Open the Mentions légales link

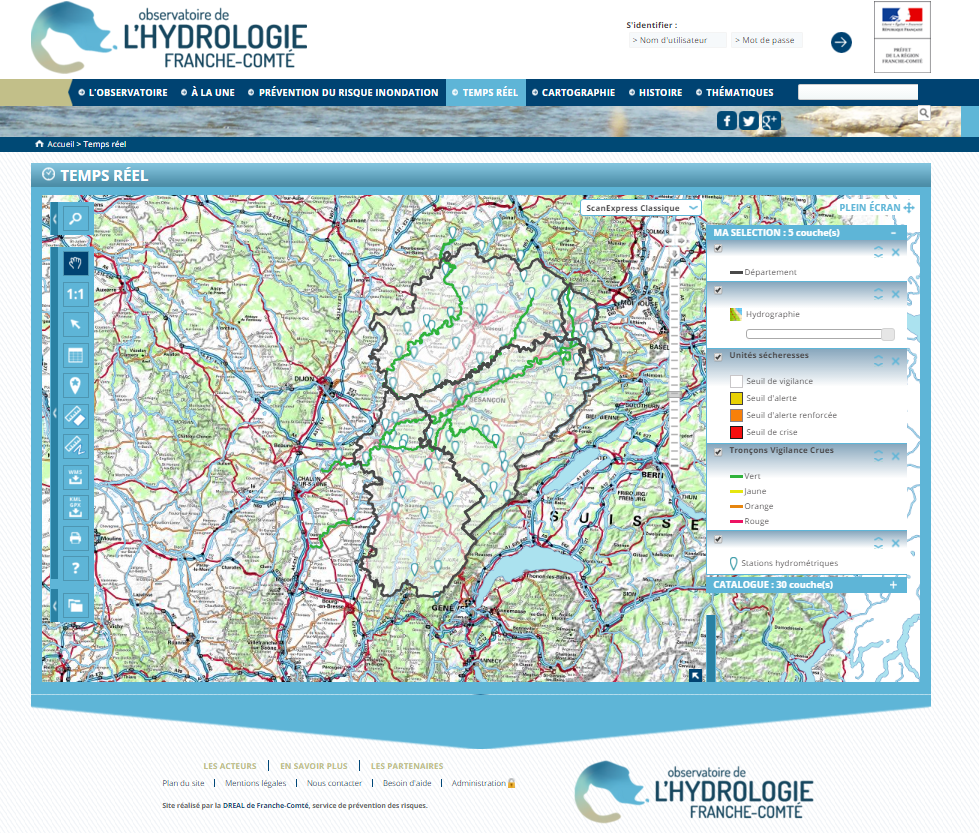point(255,783)
